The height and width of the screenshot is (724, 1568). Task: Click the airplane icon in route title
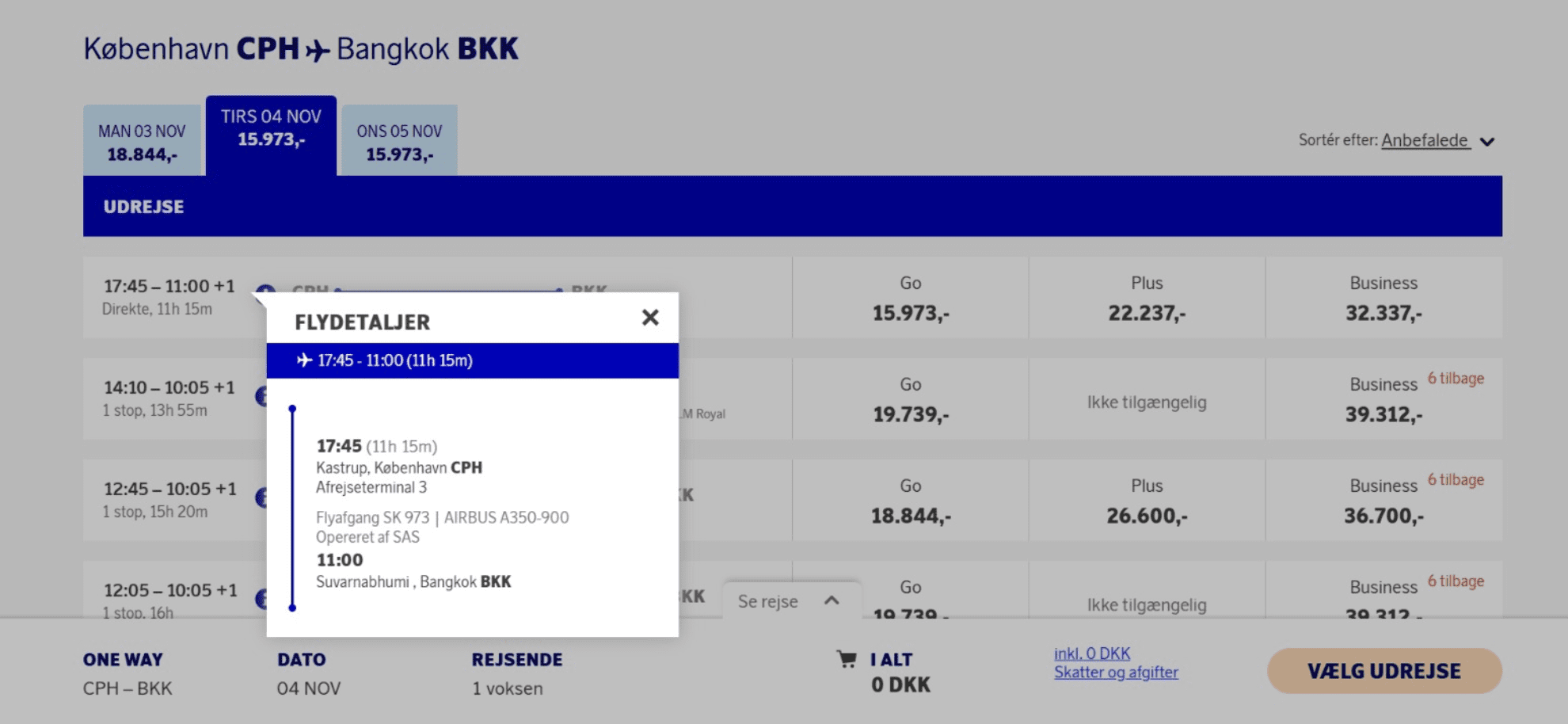click(318, 51)
